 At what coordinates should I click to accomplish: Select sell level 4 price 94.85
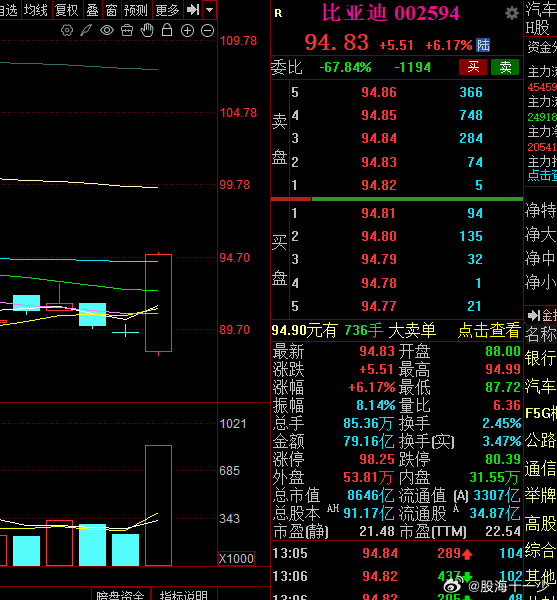coord(379,115)
